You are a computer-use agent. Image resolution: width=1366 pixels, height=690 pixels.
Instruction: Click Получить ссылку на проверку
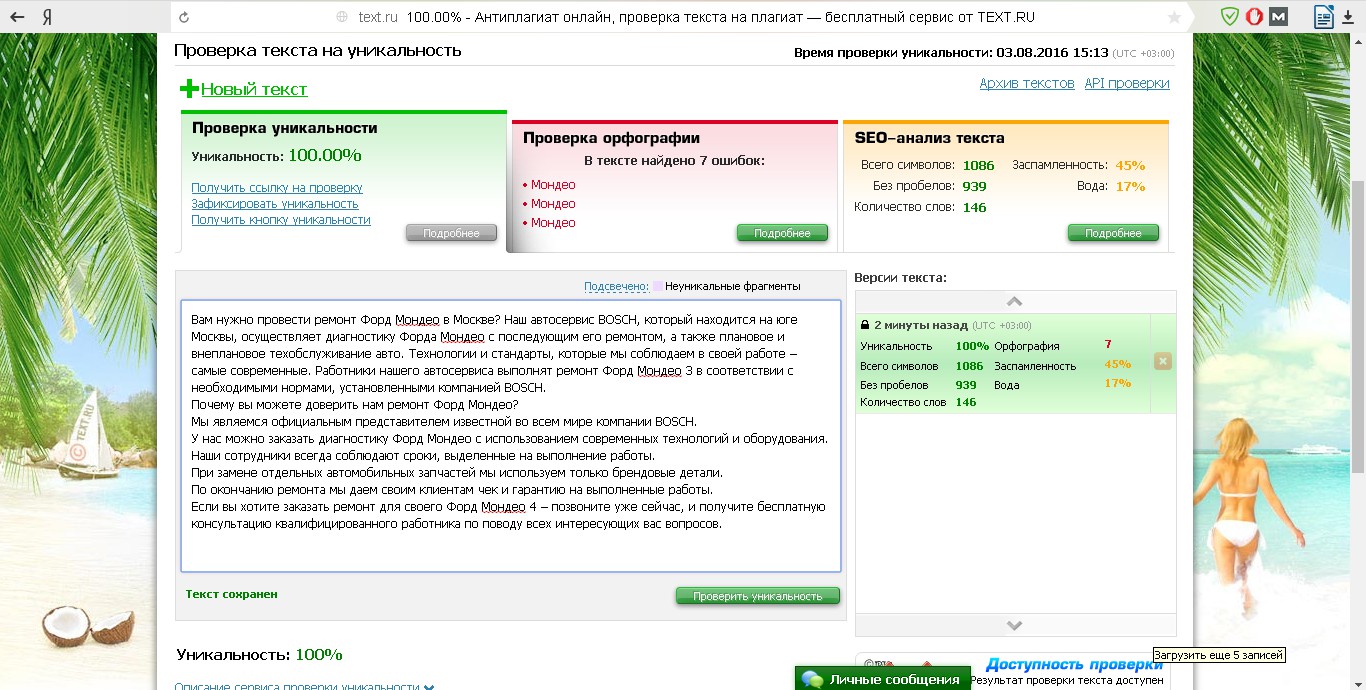click(277, 188)
